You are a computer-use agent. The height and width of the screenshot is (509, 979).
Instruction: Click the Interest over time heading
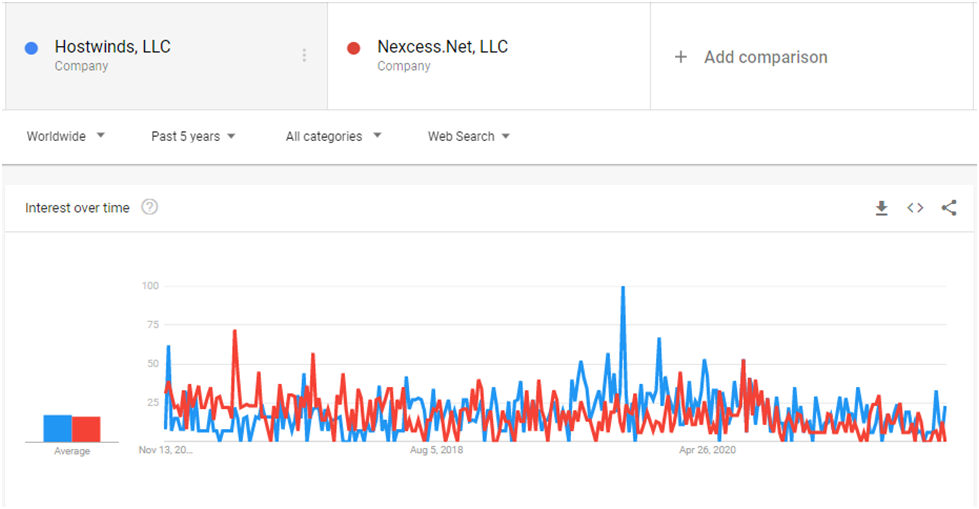[x=77, y=208]
